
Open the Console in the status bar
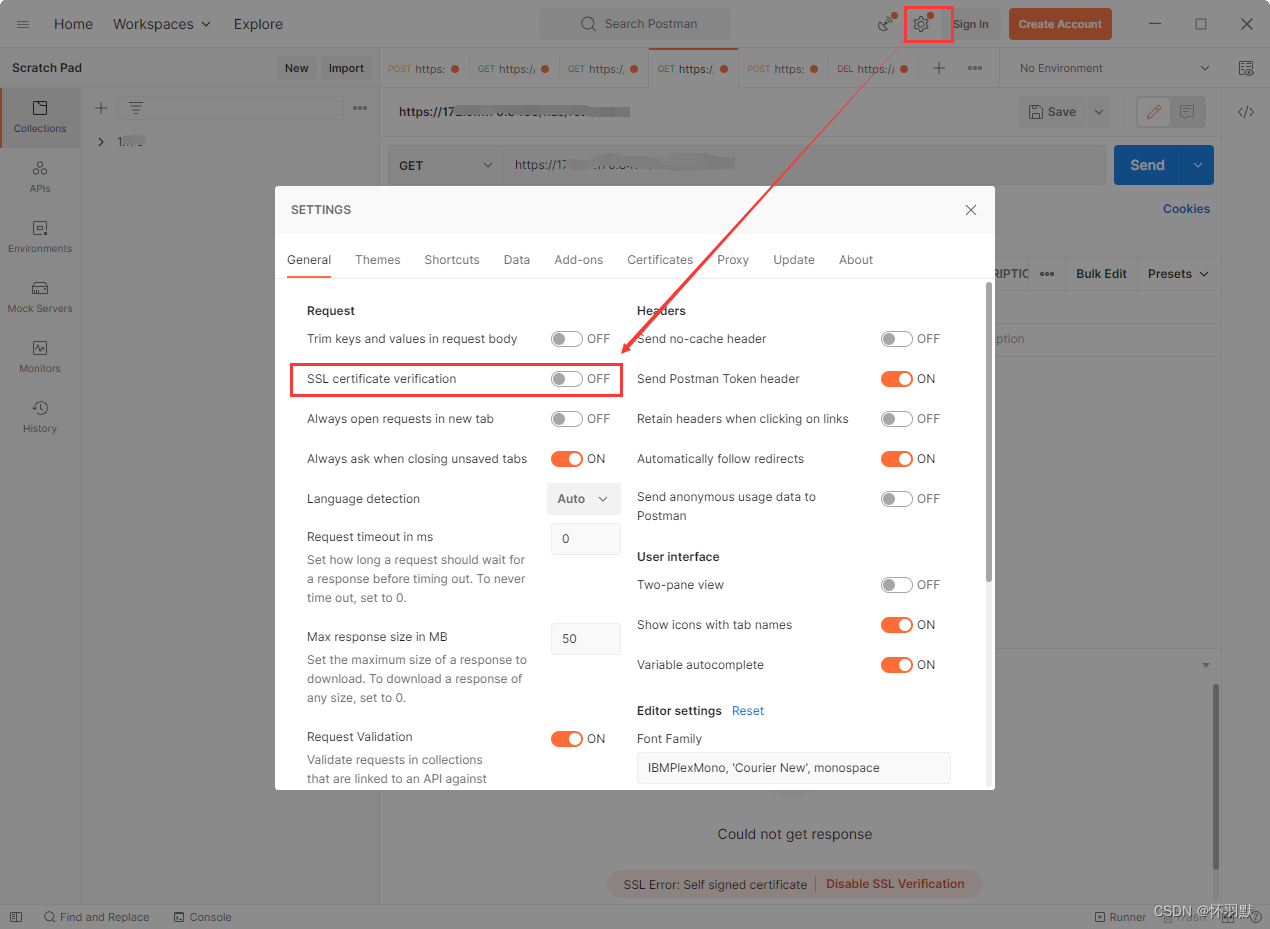point(202,917)
